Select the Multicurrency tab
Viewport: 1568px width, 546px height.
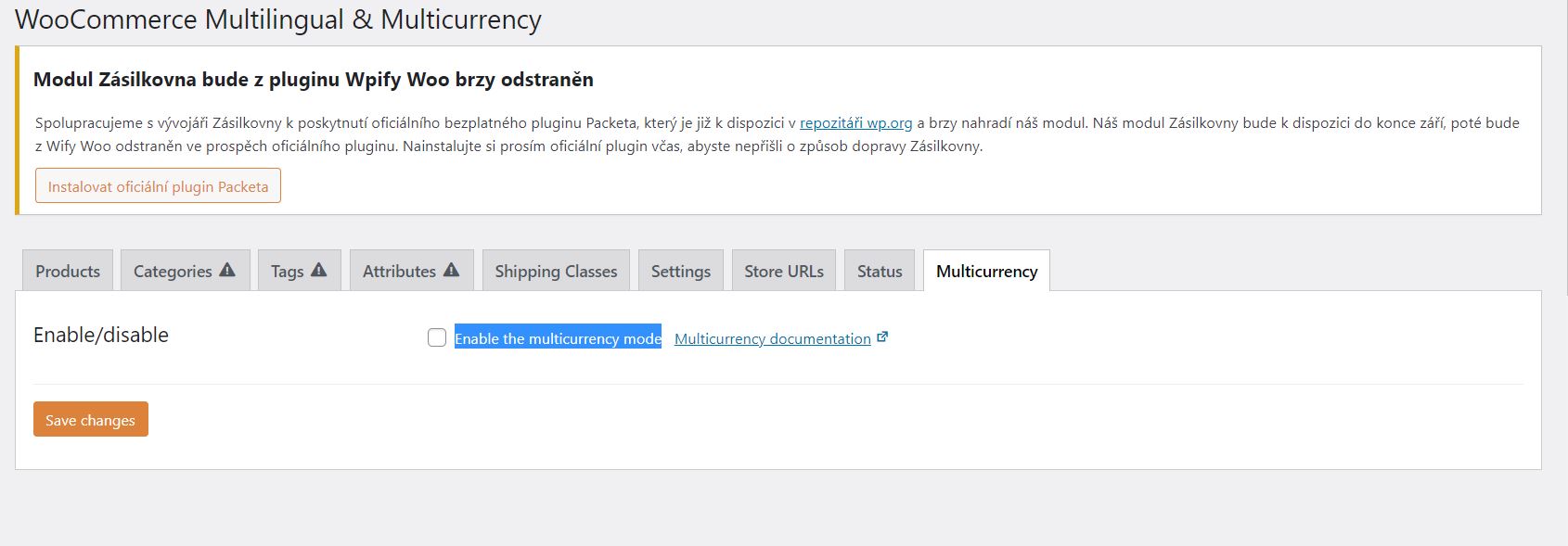[986, 271]
